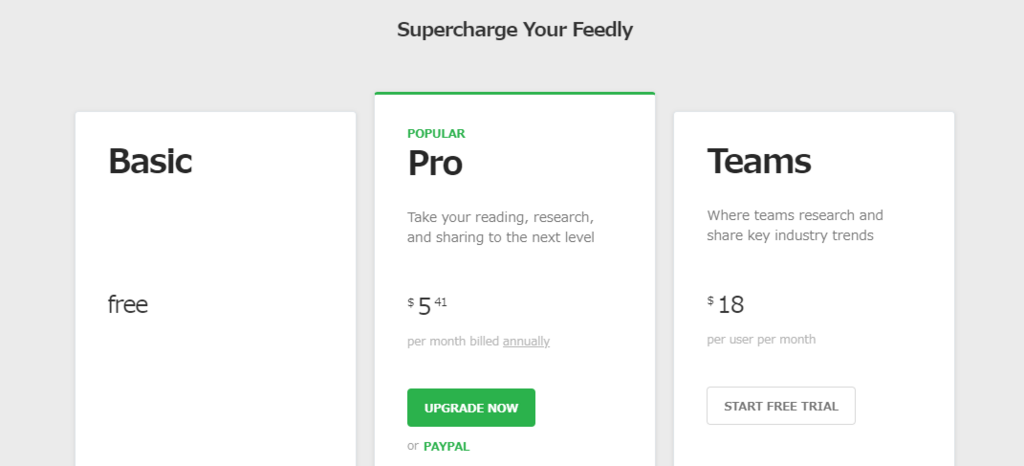The image size is (1024, 466).
Task: Click the "or" text beside PAYPAL
Action: [x=413, y=446]
